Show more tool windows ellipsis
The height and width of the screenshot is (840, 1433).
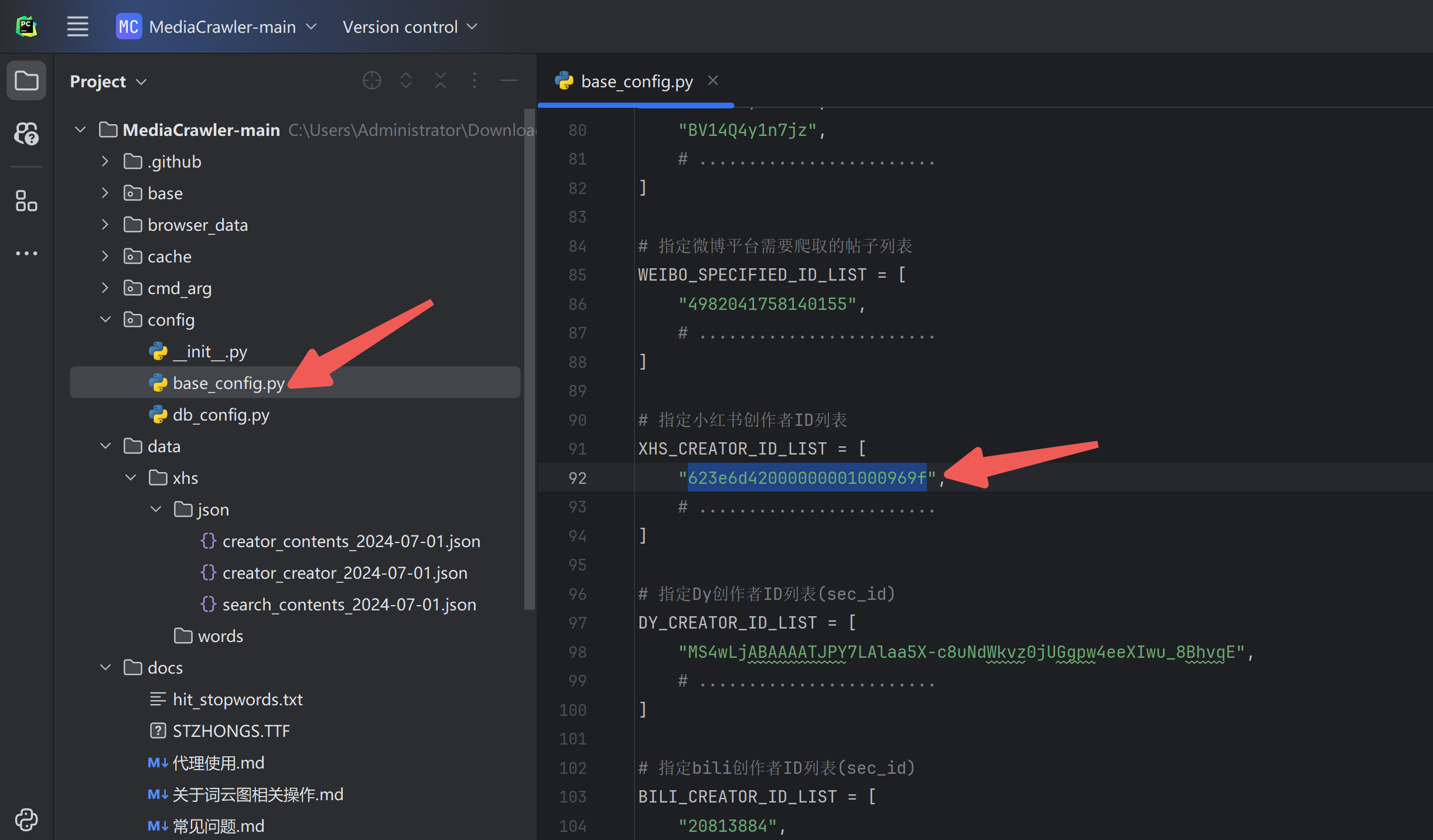(26, 254)
